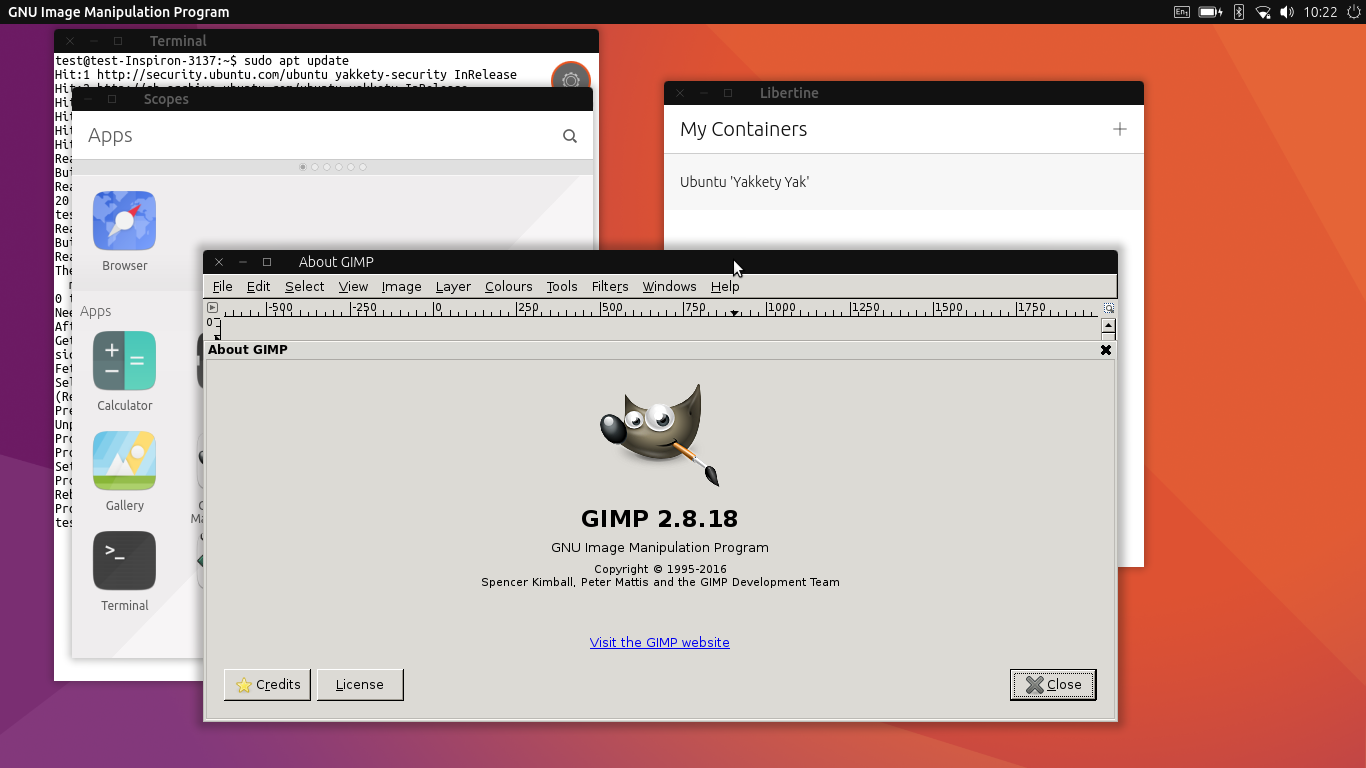Screen dimensions: 1366x768
Task: Open the Layer menu
Action: point(453,286)
